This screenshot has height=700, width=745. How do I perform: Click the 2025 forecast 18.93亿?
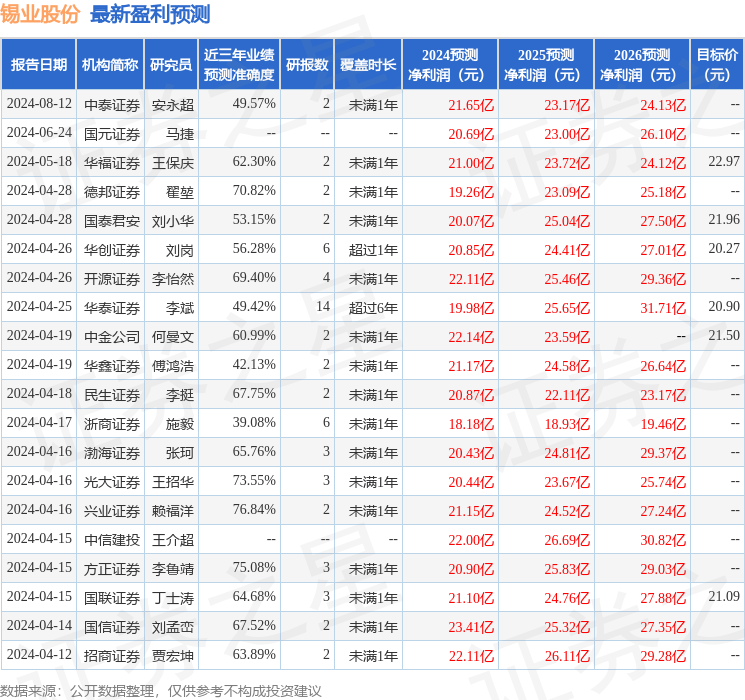tap(567, 424)
